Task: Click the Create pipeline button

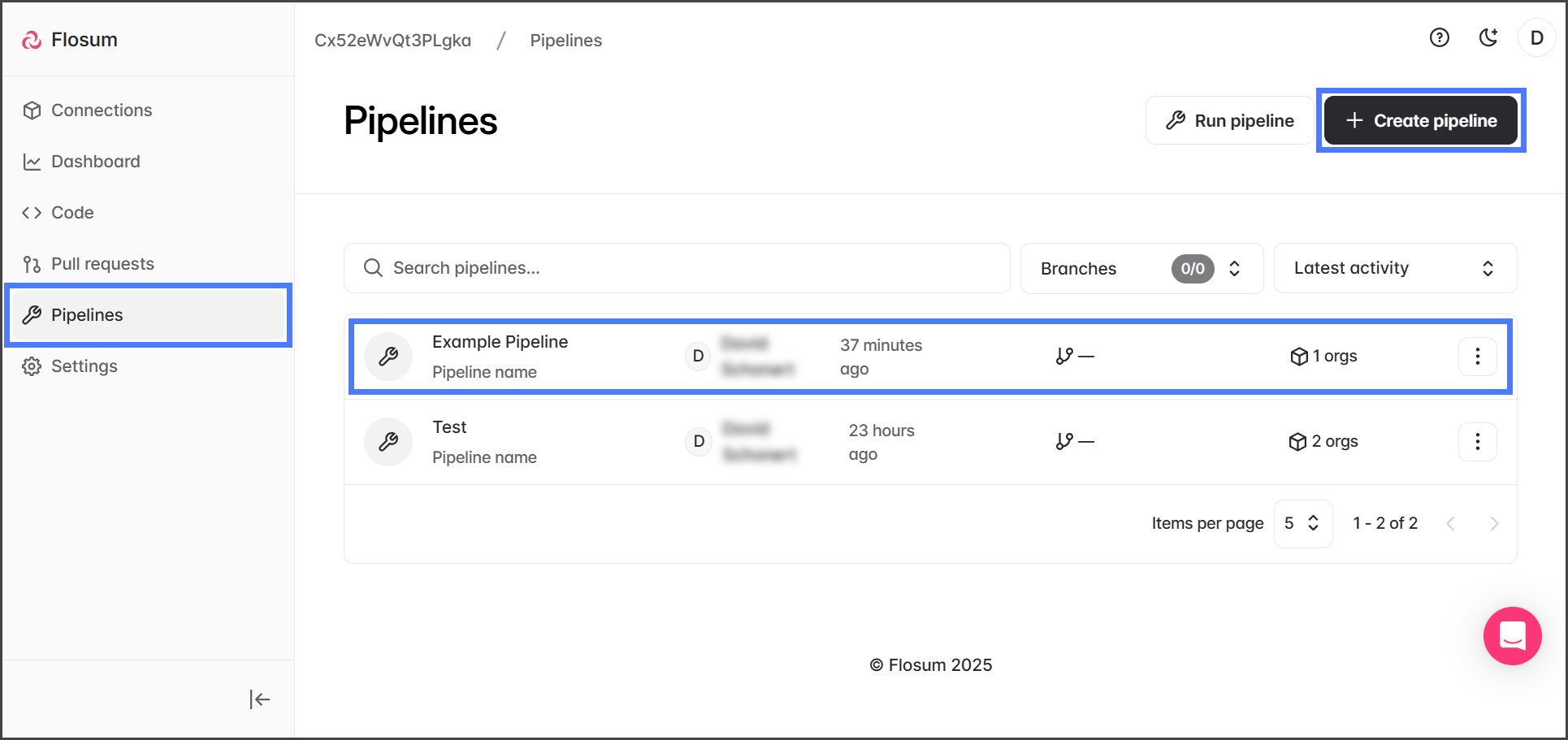Action: [1420, 121]
